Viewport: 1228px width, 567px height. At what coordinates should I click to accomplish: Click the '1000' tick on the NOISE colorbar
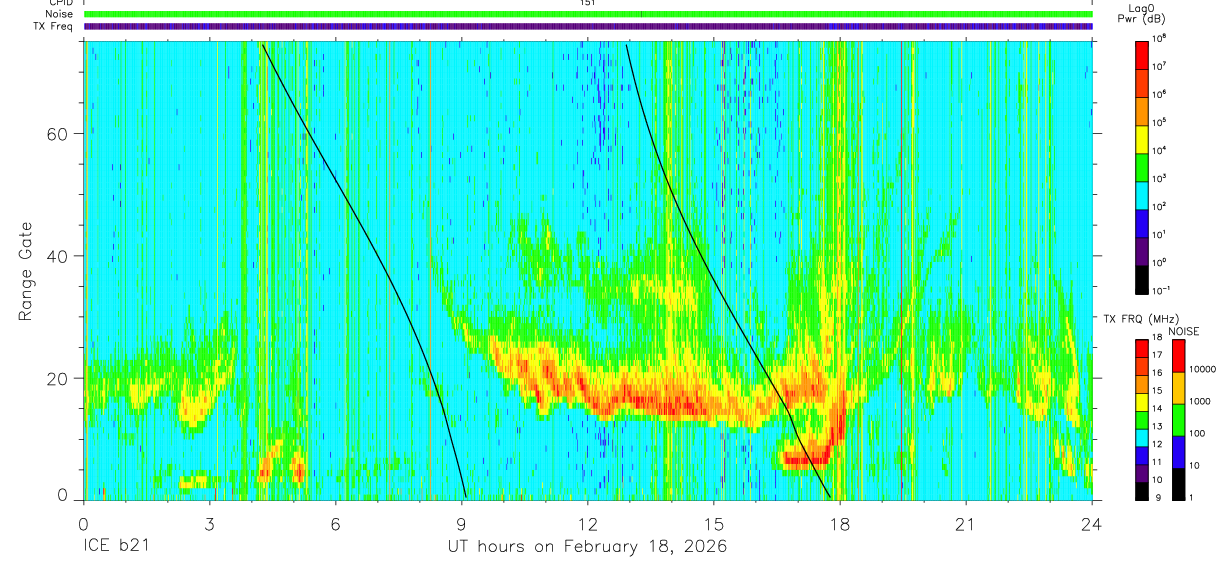[x=1202, y=402]
